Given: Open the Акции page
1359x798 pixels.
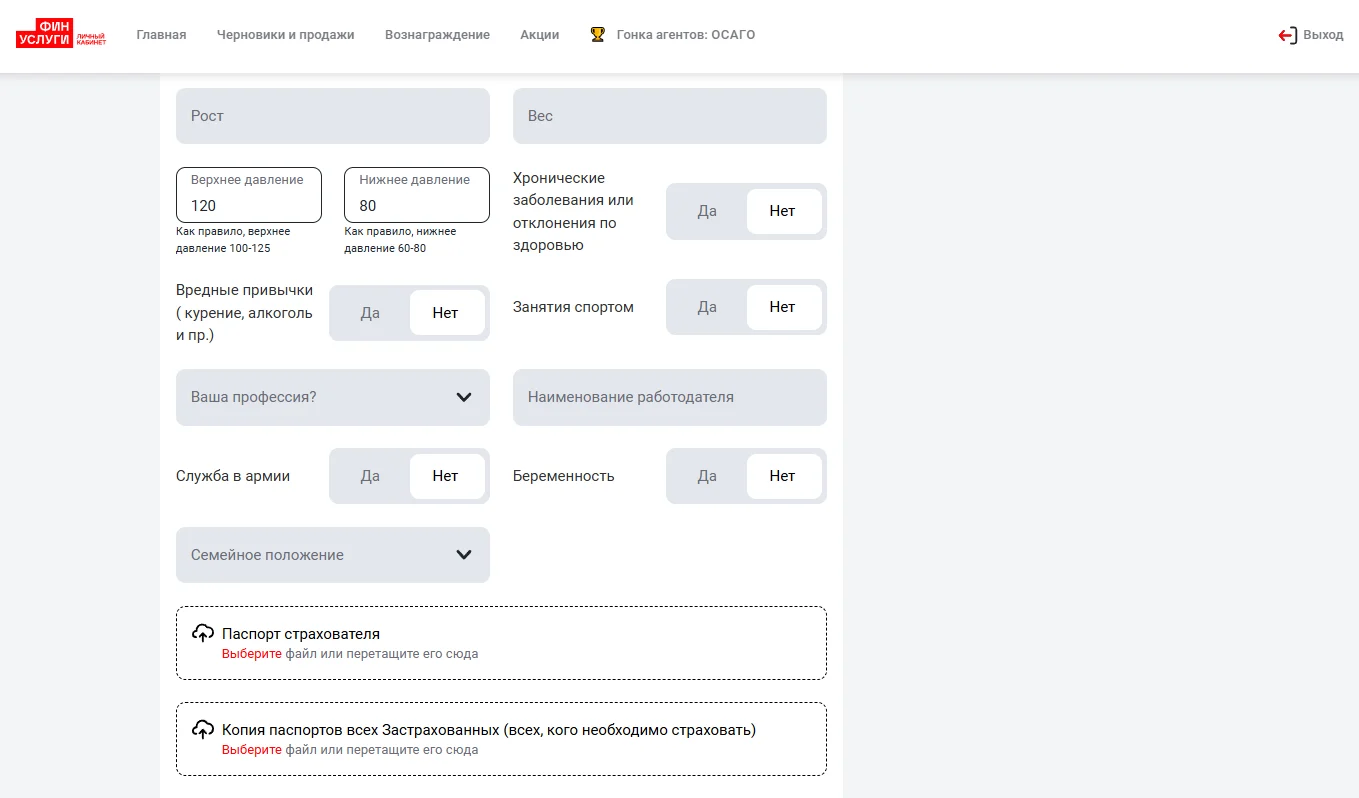Looking at the screenshot, I should click(x=540, y=35).
